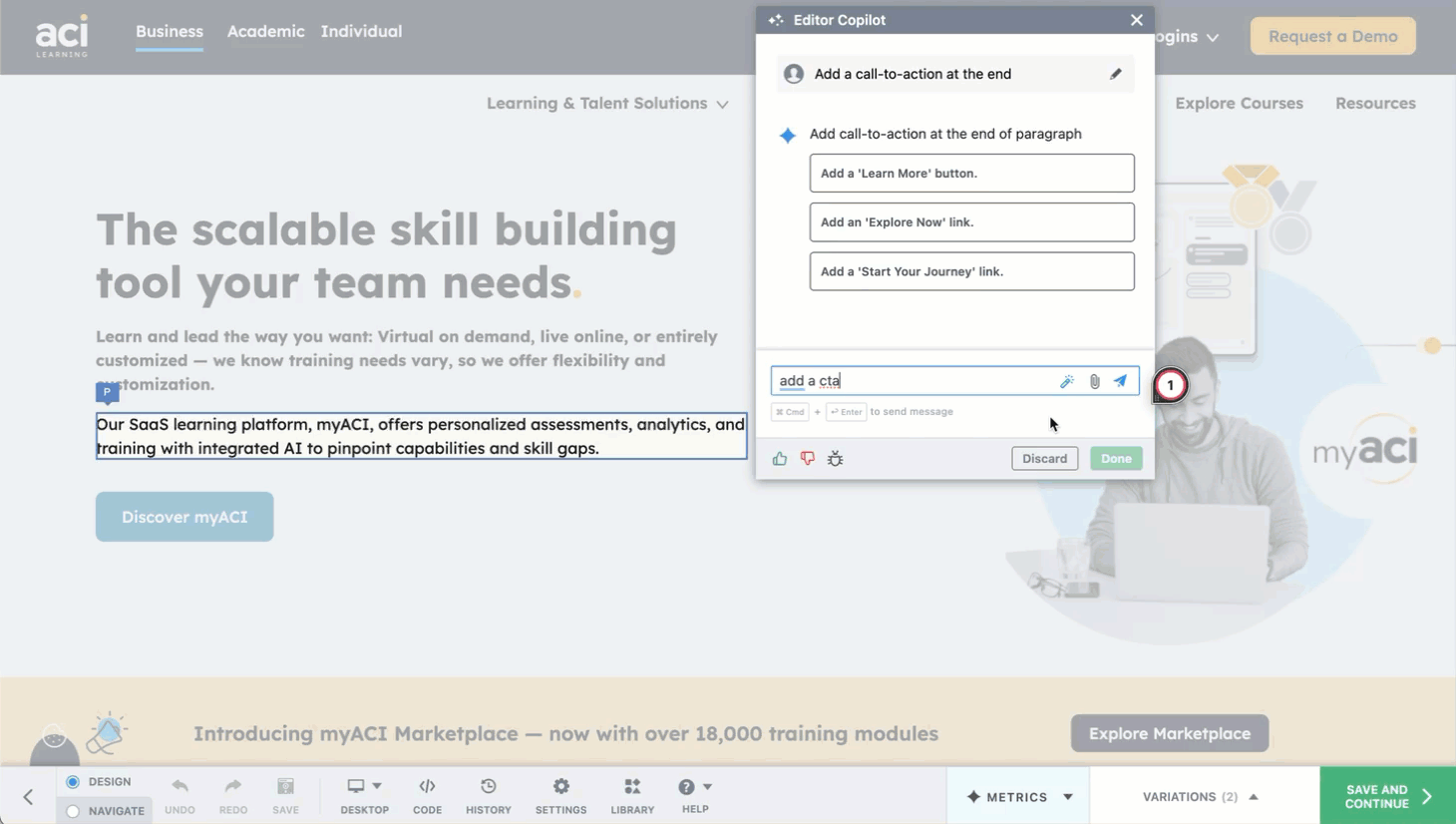
Task: Open the History panel
Action: (488, 796)
